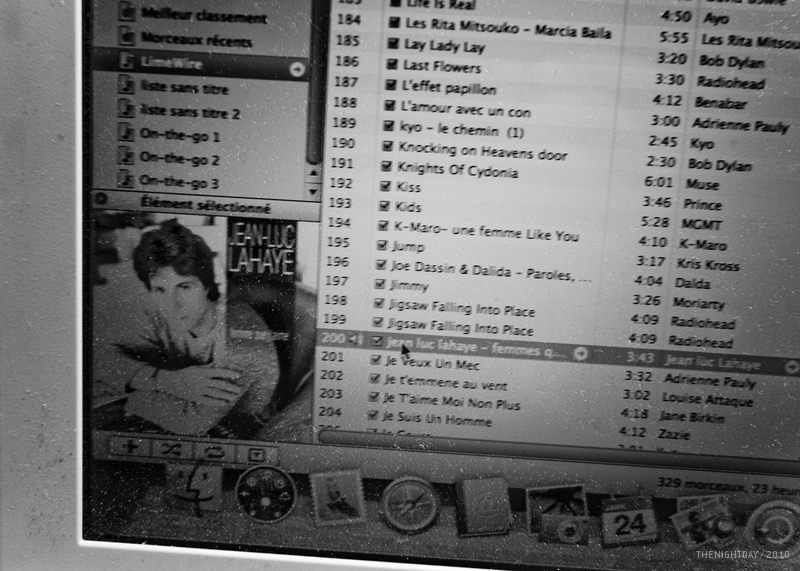Screen dimensions: 800x571
Task: Open Address Book icon in the Dock
Action: pyautogui.click(x=483, y=507)
